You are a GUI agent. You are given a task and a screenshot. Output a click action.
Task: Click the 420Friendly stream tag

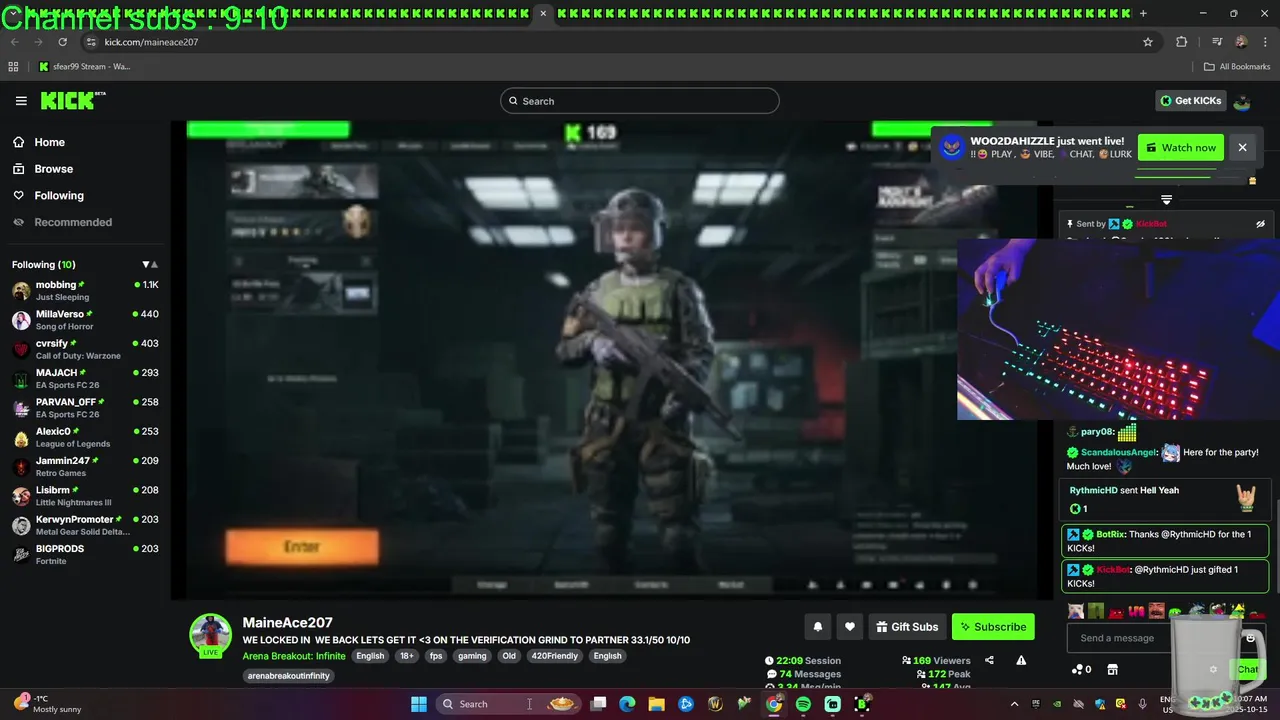[553, 656]
